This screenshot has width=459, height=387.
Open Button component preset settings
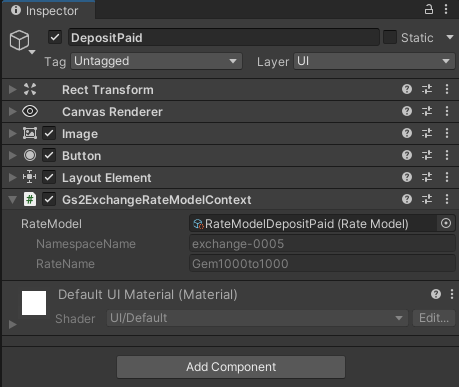point(427,155)
